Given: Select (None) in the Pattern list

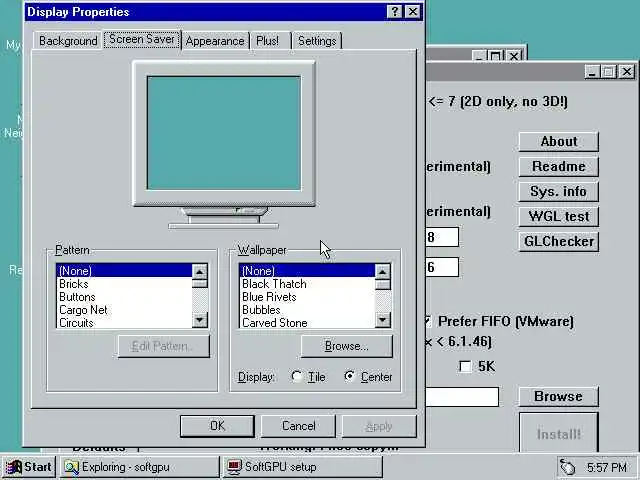Looking at the screenshot, I should (124, 271).
